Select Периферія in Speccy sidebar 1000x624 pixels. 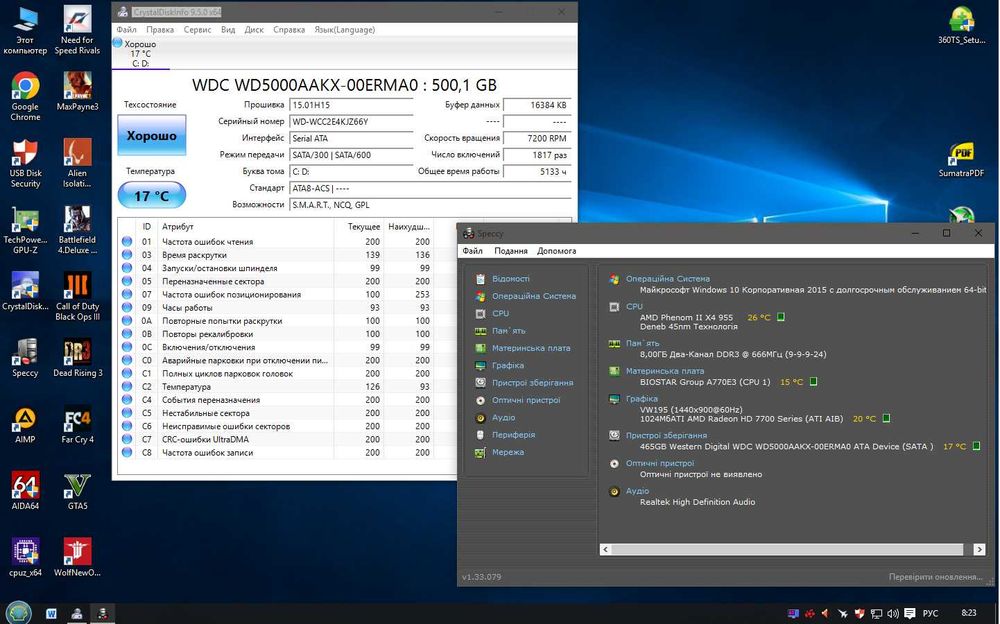click(x=513, y=435)
